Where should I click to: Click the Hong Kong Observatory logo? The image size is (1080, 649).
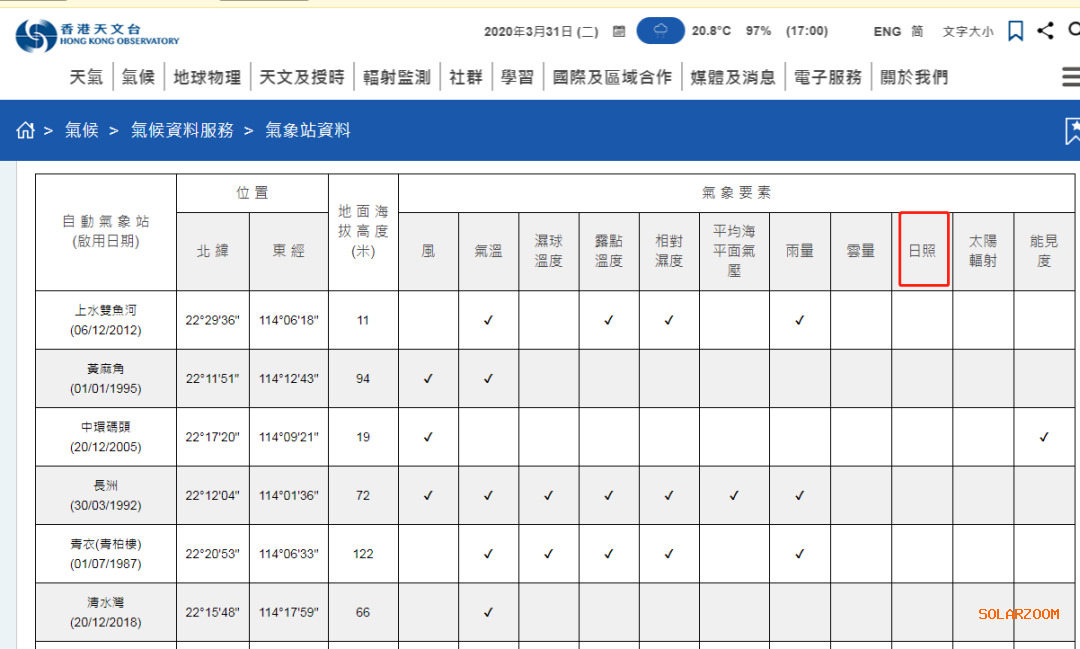coord(97,34)
